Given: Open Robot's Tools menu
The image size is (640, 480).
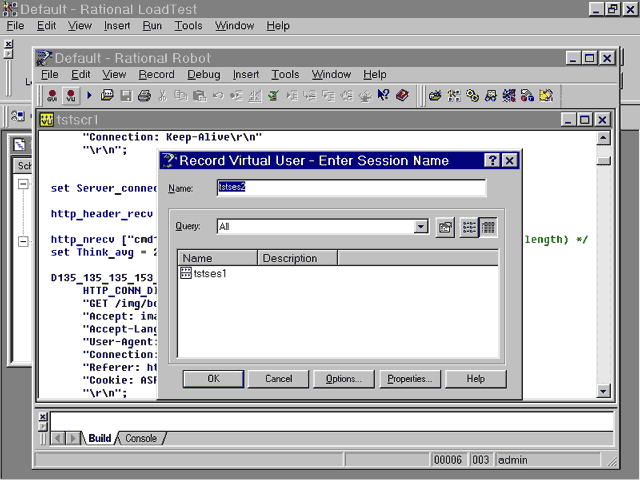Looking at the screenshot, I should [285, 74].
